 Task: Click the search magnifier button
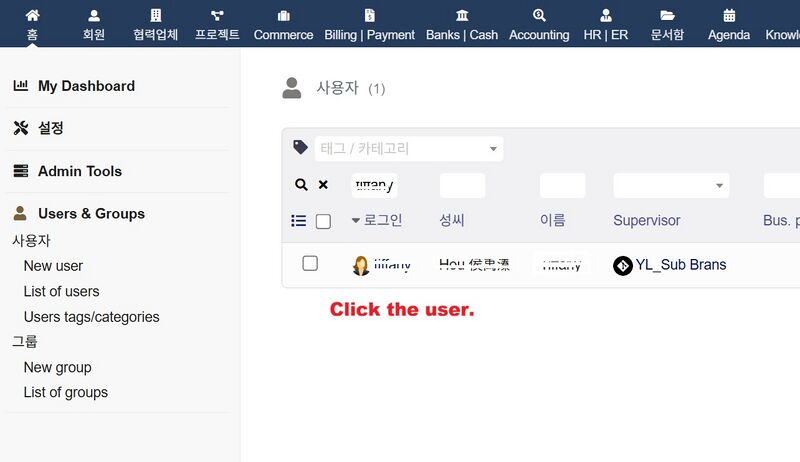tap(302, 185)
